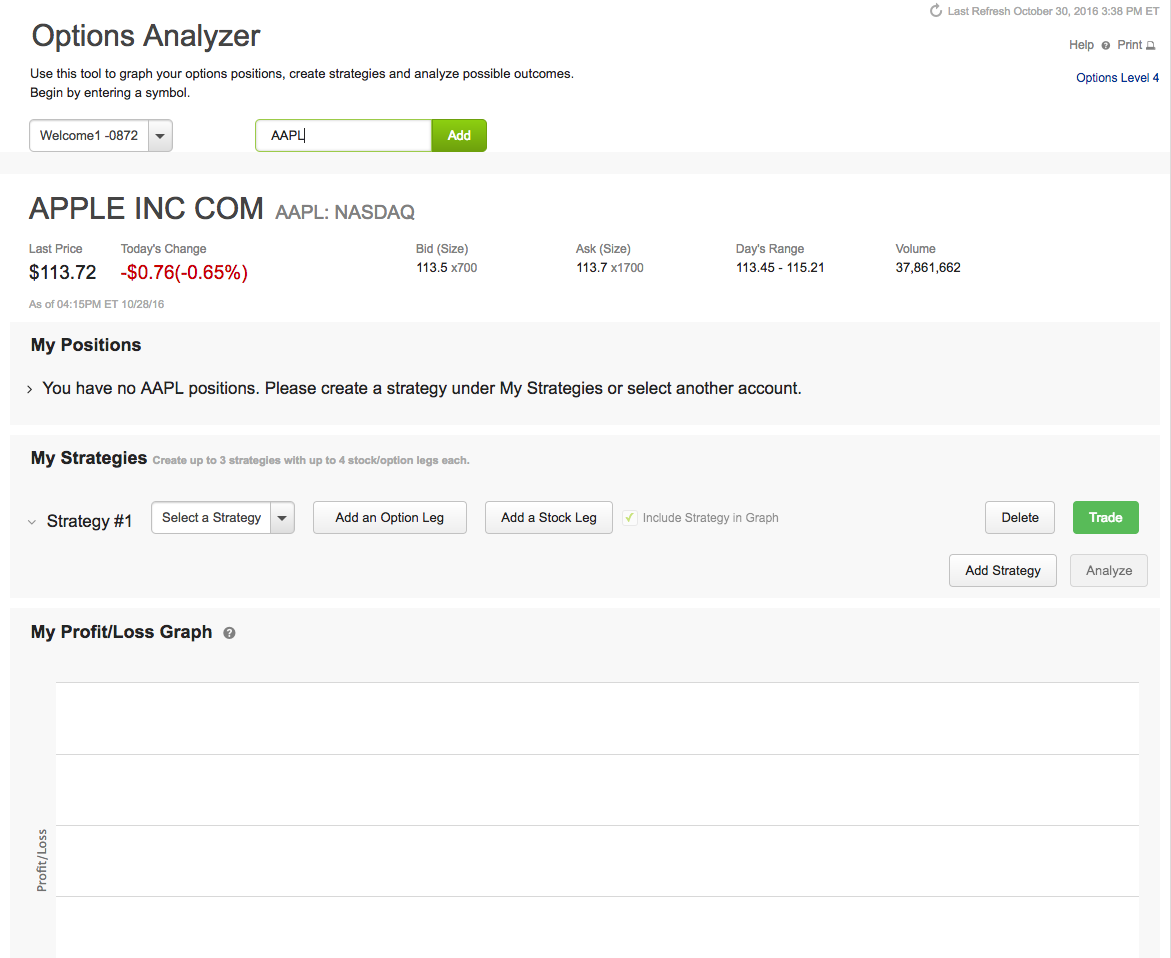Click the Analyze button
This screenshot has width=1171, height=958.
tap(1109, 570)
